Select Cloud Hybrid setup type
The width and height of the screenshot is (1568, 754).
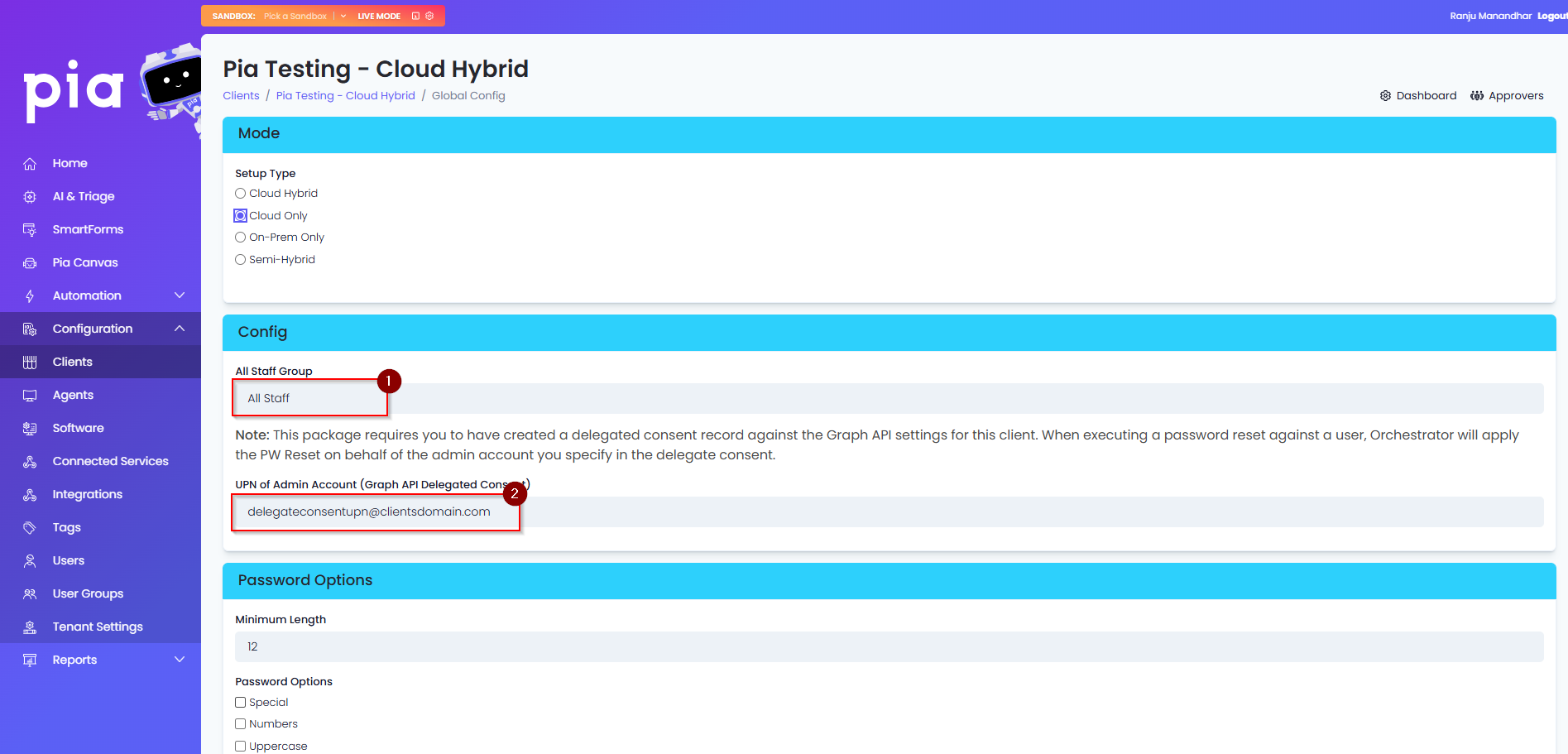click(240, 194)
